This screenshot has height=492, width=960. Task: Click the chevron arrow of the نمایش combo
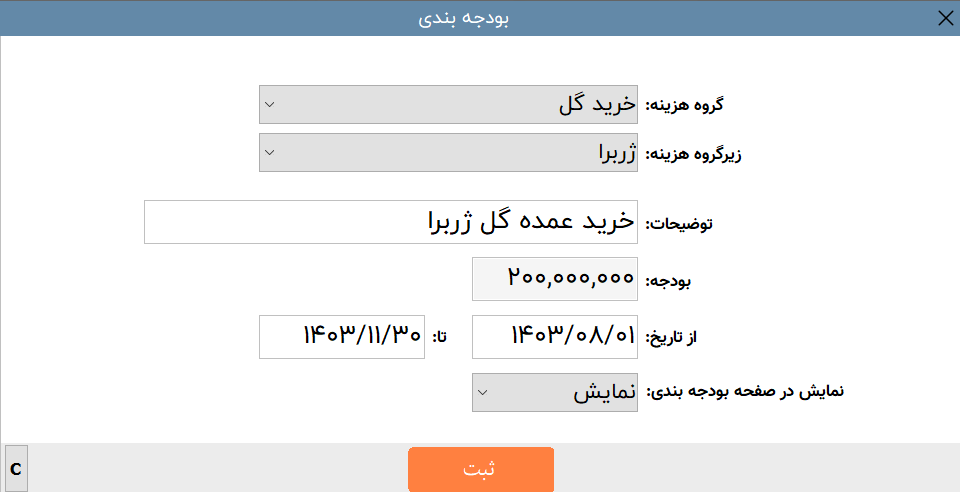pos(482,392)
